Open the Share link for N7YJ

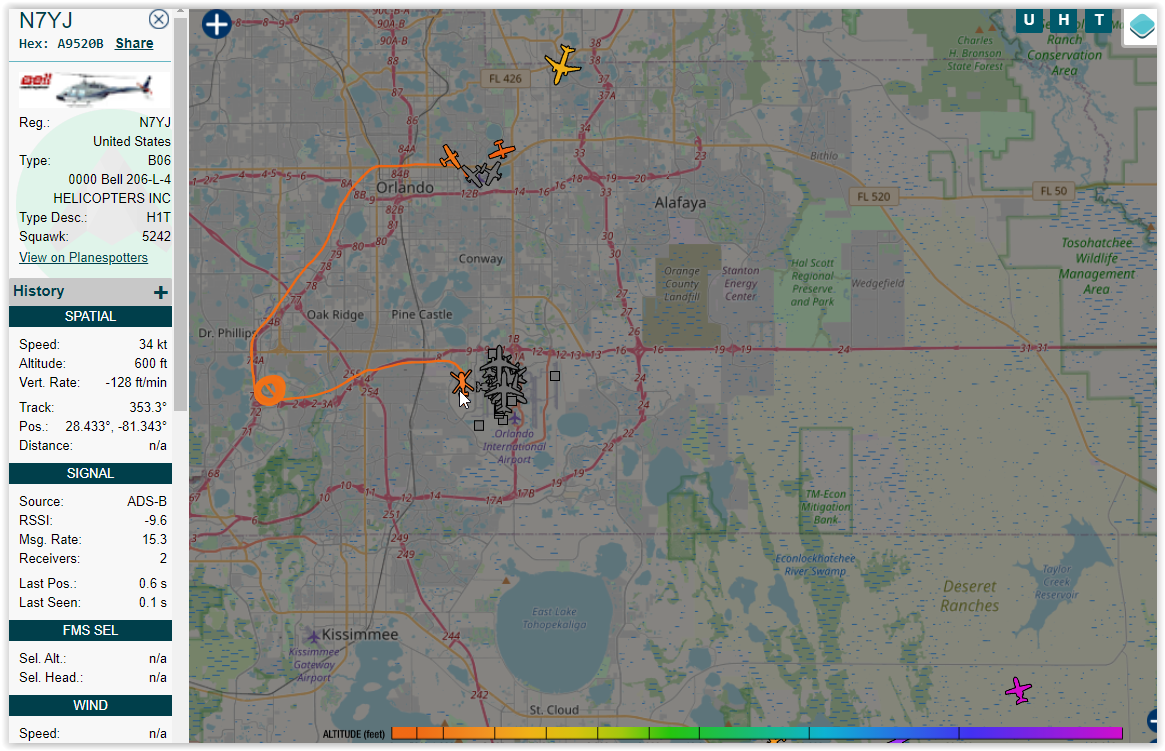coord(134,43)
